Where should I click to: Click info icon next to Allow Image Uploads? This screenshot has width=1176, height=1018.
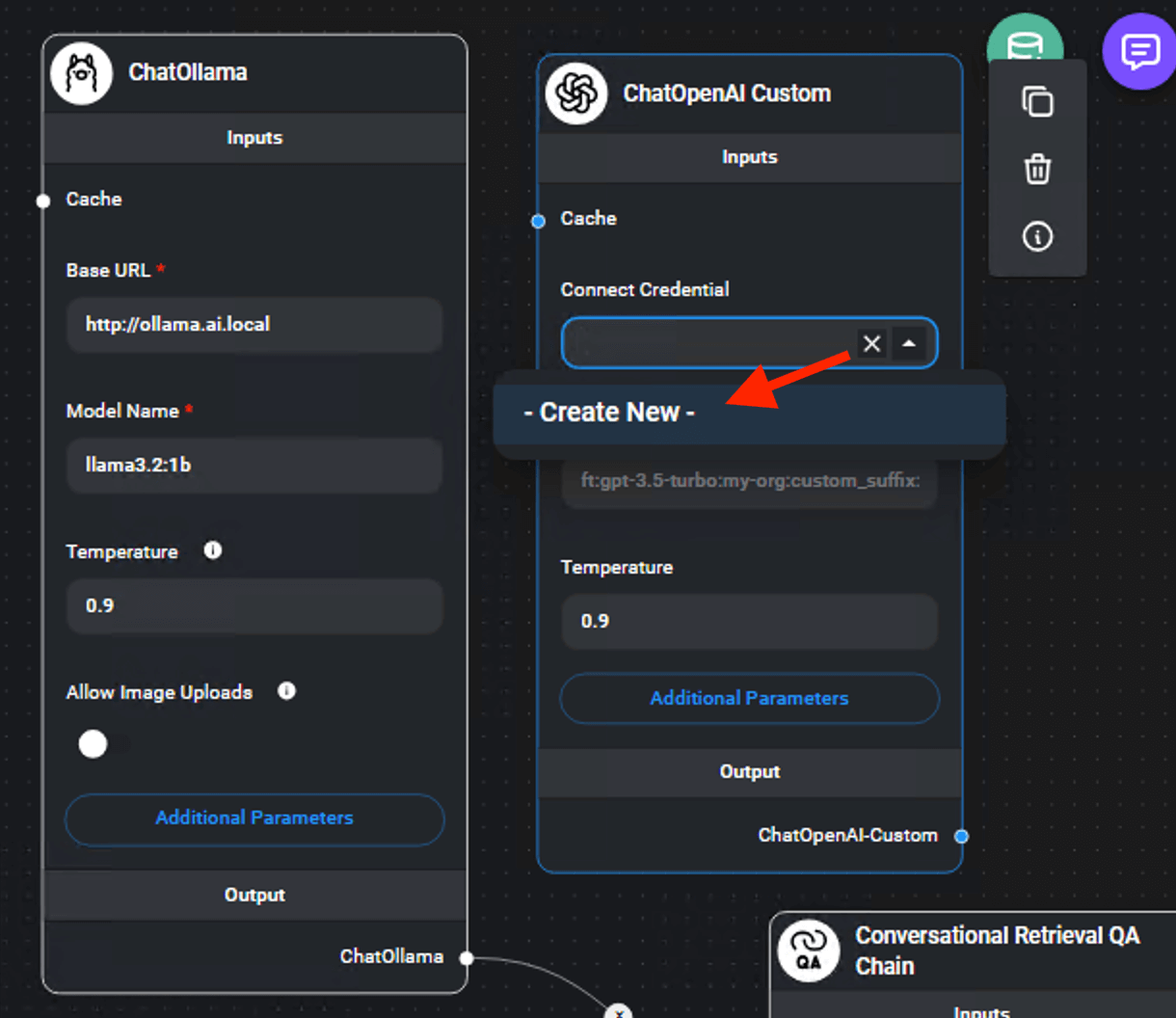click(x=286, y=691)
